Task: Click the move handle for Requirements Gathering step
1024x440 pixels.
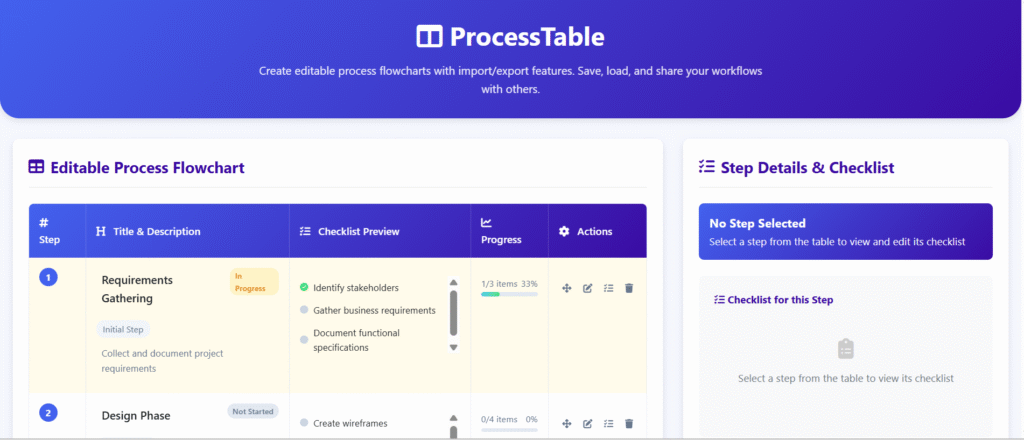Action: pyautogui.click(x=567, y=288)
